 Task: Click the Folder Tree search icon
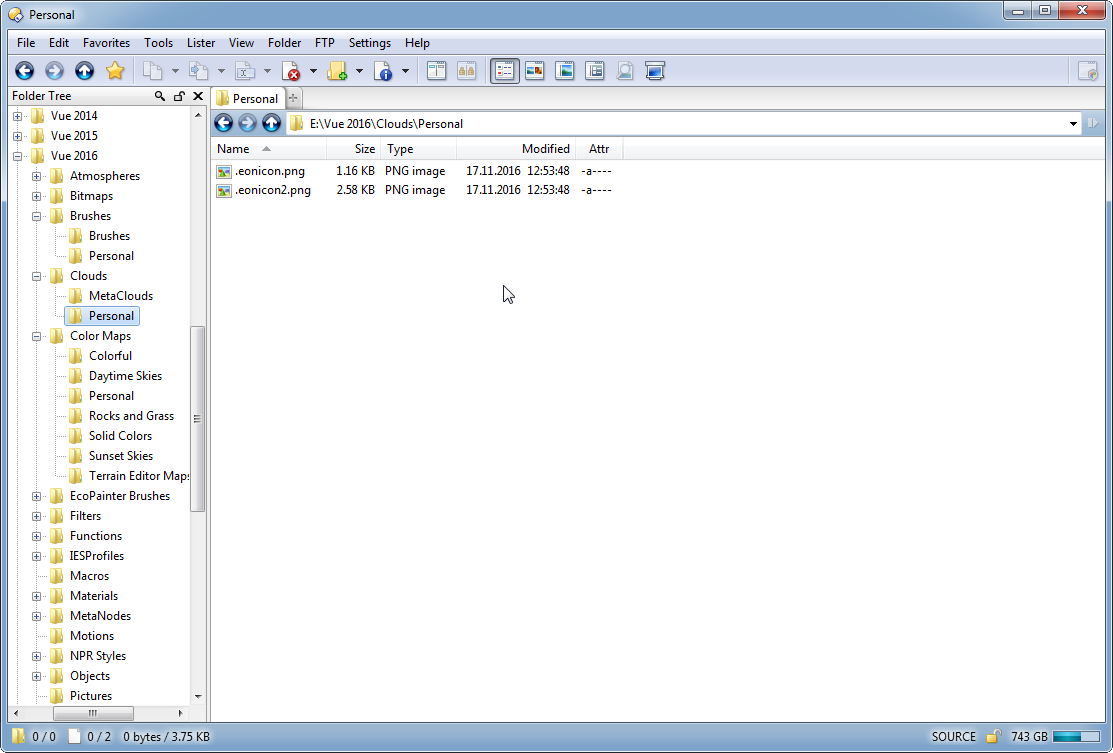click(x=160, y=96)
